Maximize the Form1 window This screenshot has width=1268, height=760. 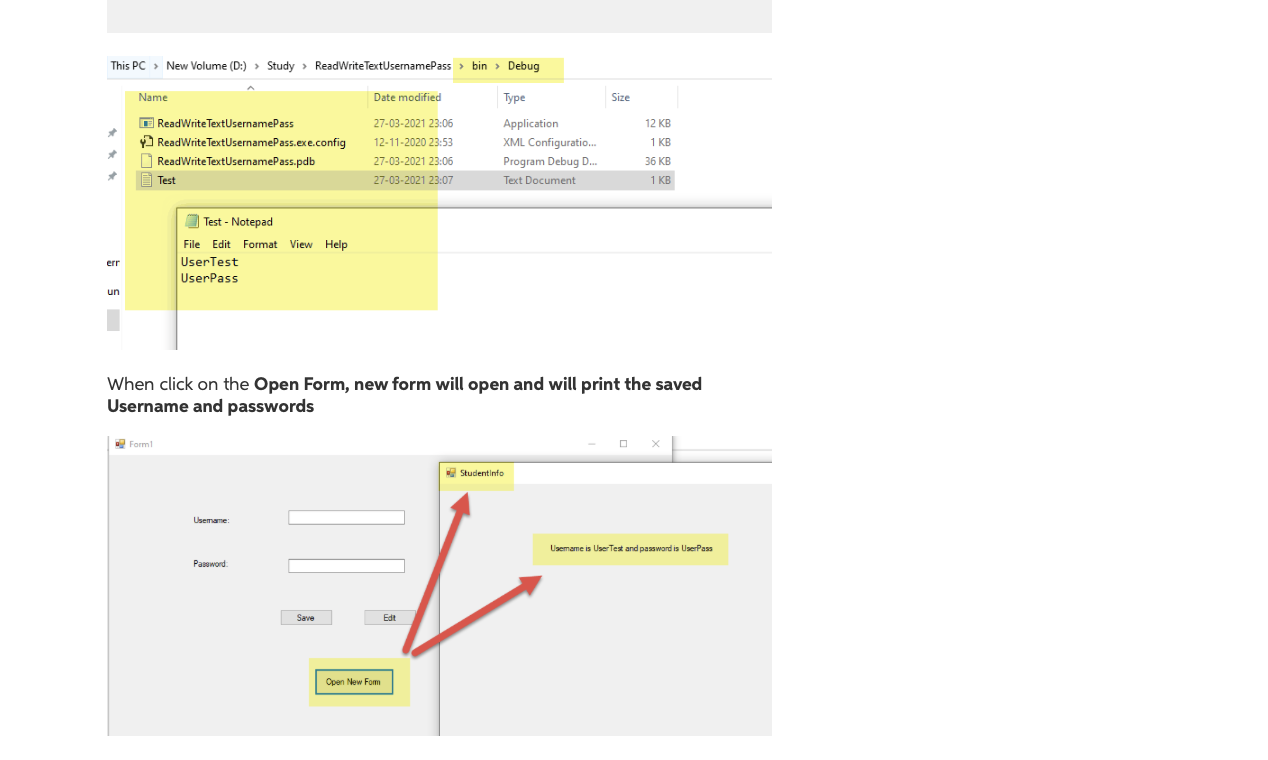(x=623, y=444)
